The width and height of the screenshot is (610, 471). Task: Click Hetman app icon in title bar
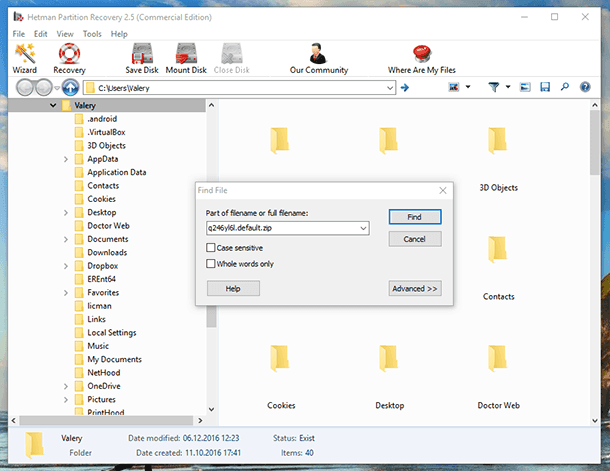coord(18,17)
